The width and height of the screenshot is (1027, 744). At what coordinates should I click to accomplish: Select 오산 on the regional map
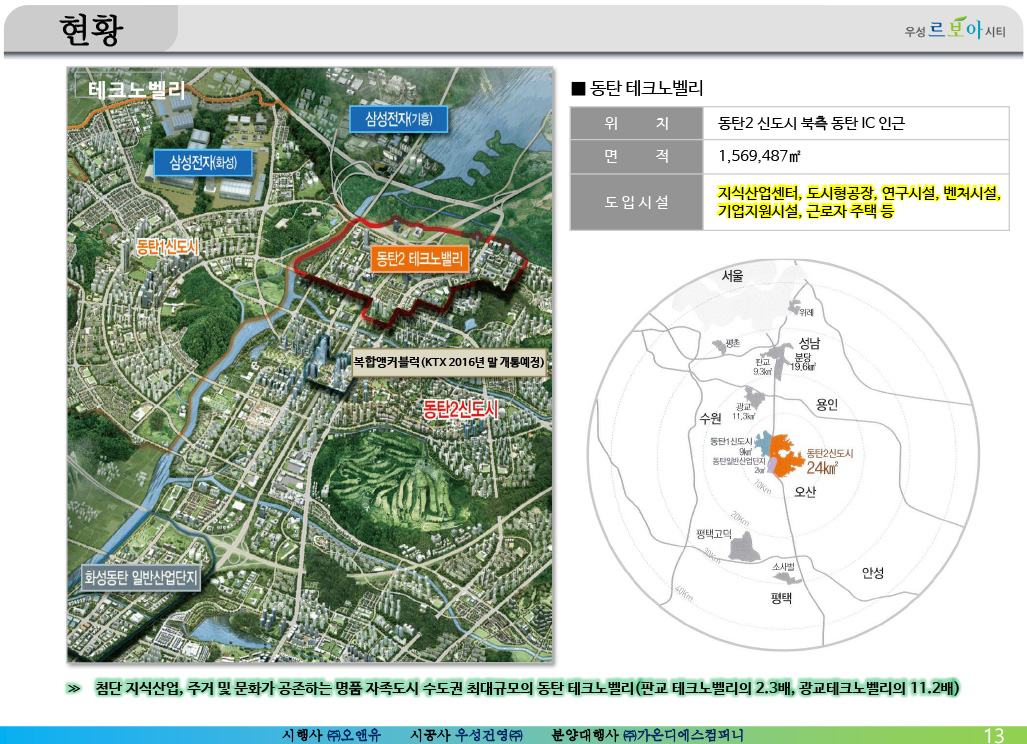805,492
